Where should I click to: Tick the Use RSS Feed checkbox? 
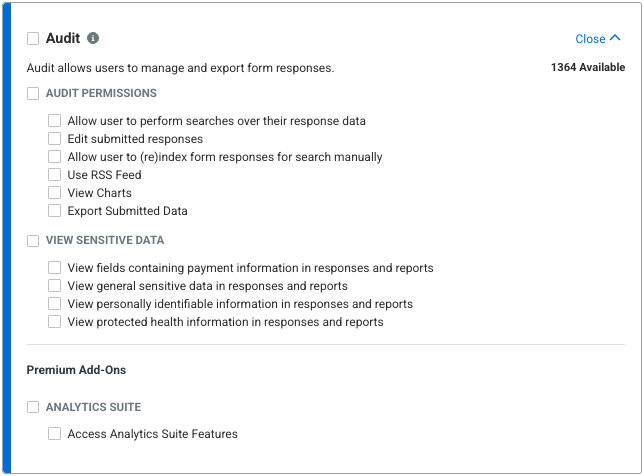55,175
